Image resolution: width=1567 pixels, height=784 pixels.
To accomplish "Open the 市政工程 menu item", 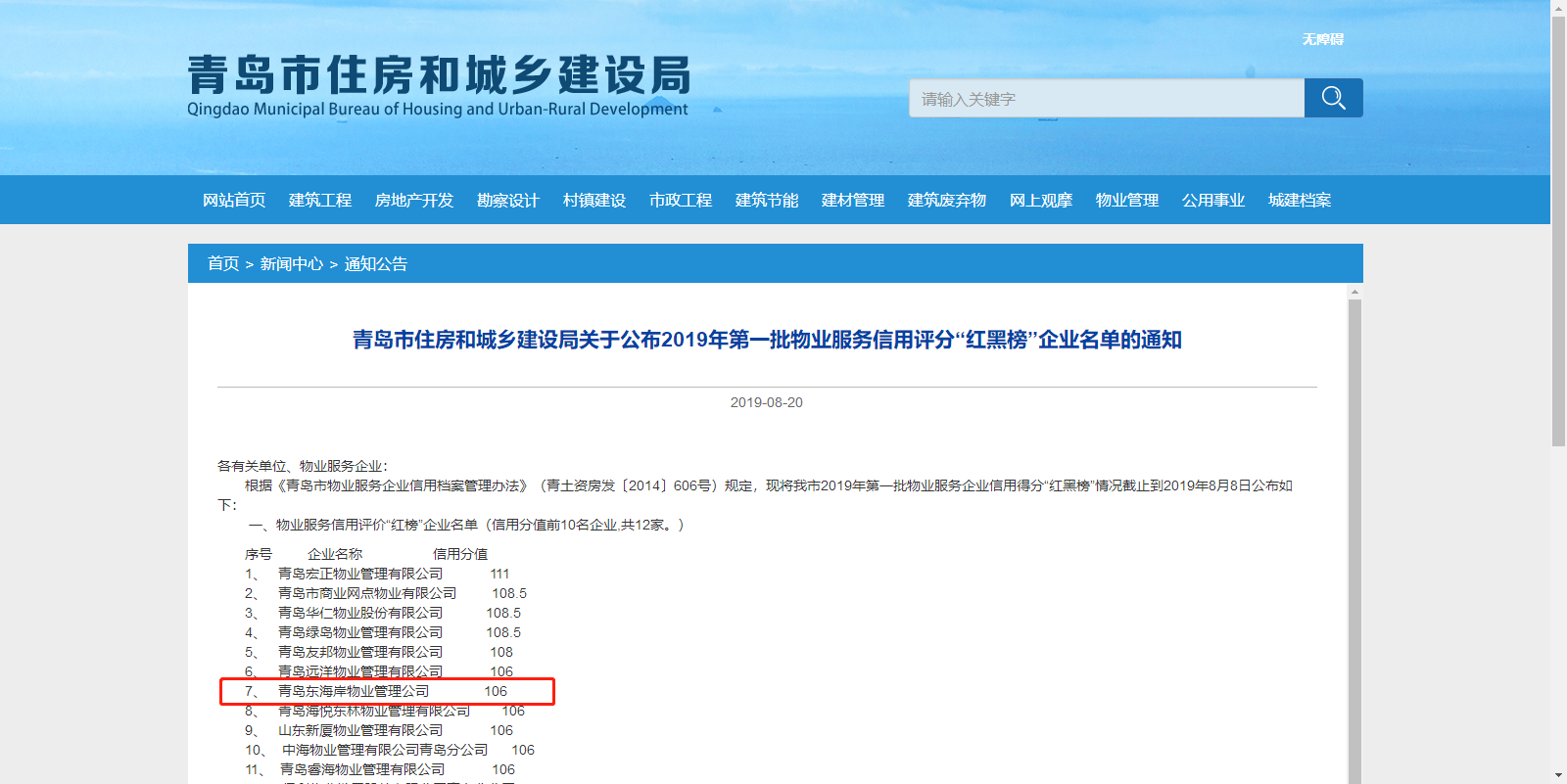I will (x=681, y=201).
